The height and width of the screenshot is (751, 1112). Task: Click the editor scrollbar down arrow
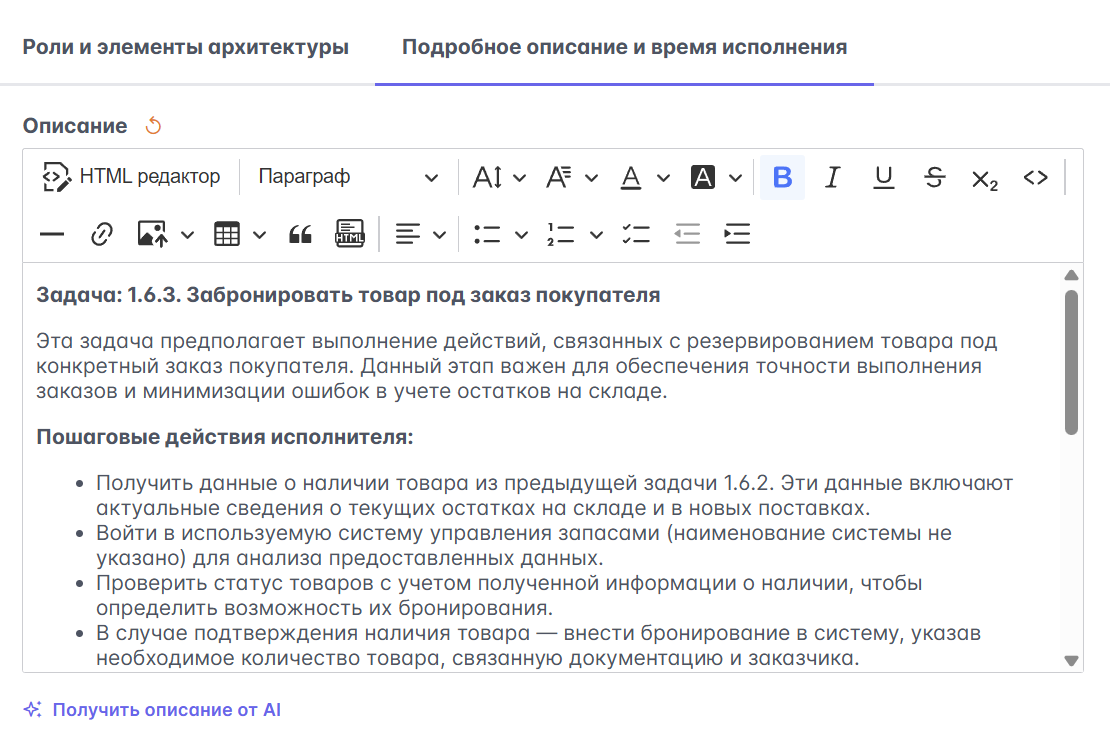pyautogui.click(x=1072, y=660)
